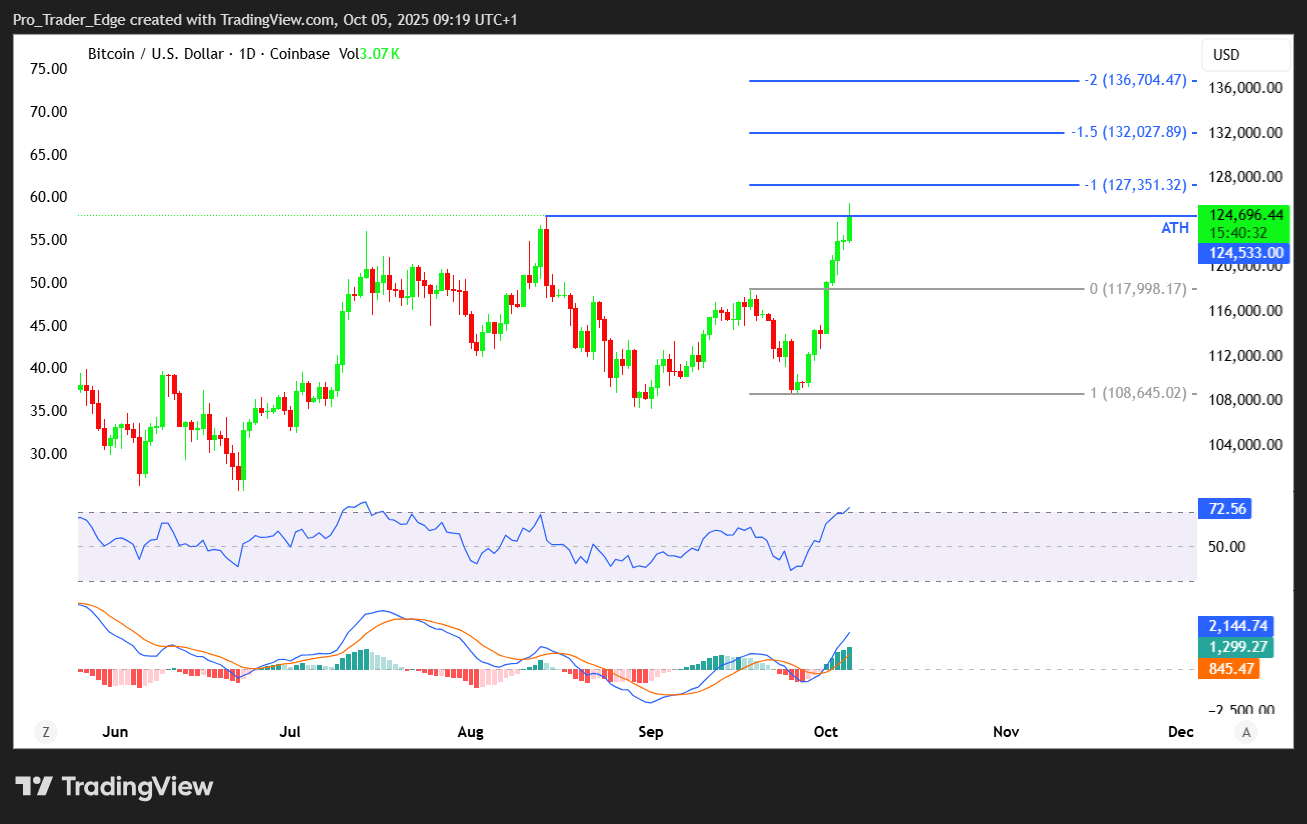Click the blue RSI value tag 72.56
The width and height of the screenshot is (1307, 824).
(x=1226, y=509)
